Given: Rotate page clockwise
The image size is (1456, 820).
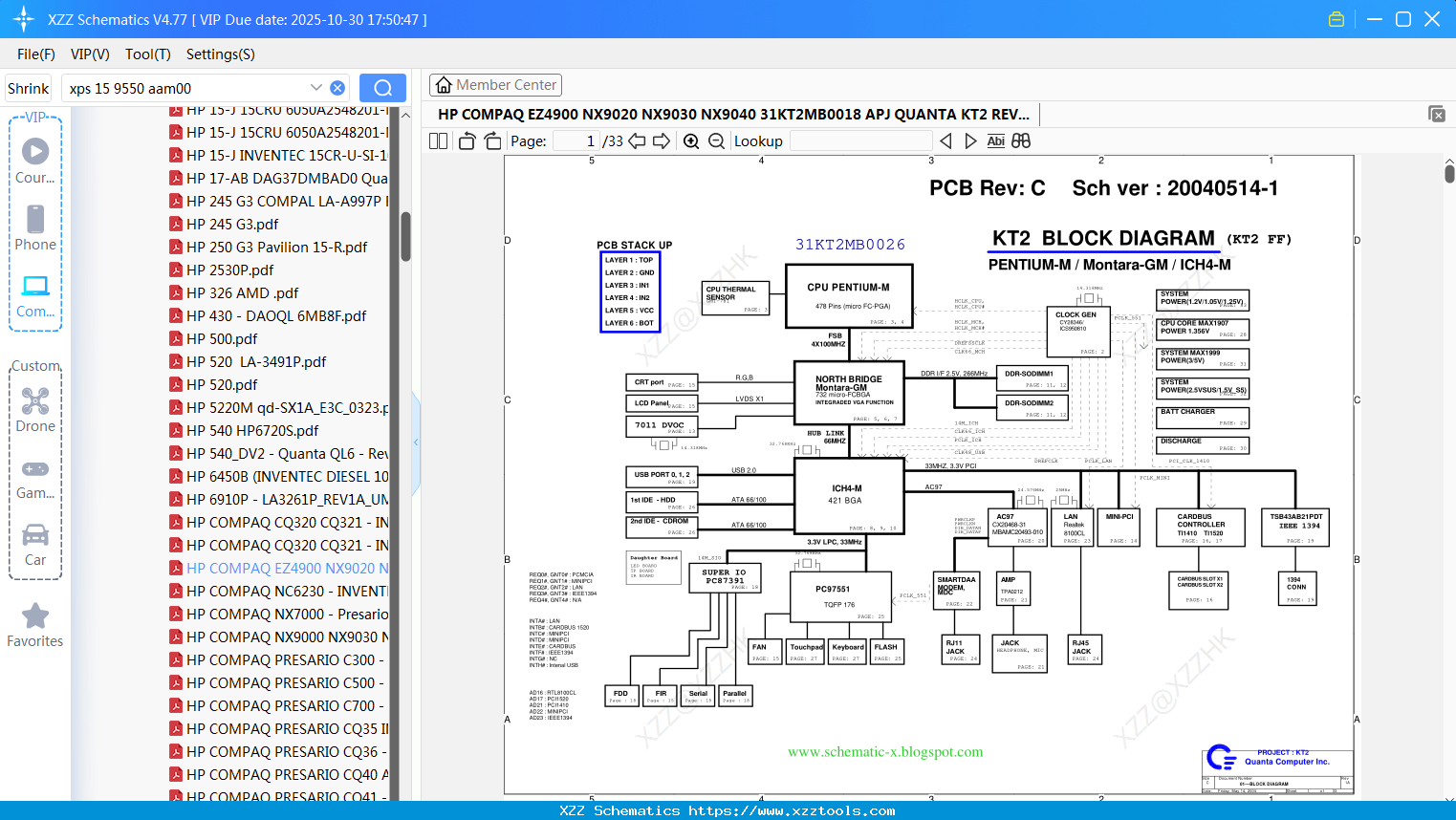Looking at the screenshot, I should (x=492, y=140).
